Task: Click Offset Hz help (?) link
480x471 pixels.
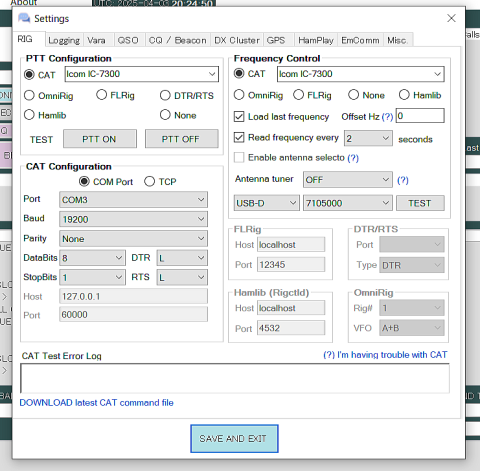Action: (387, 117)
